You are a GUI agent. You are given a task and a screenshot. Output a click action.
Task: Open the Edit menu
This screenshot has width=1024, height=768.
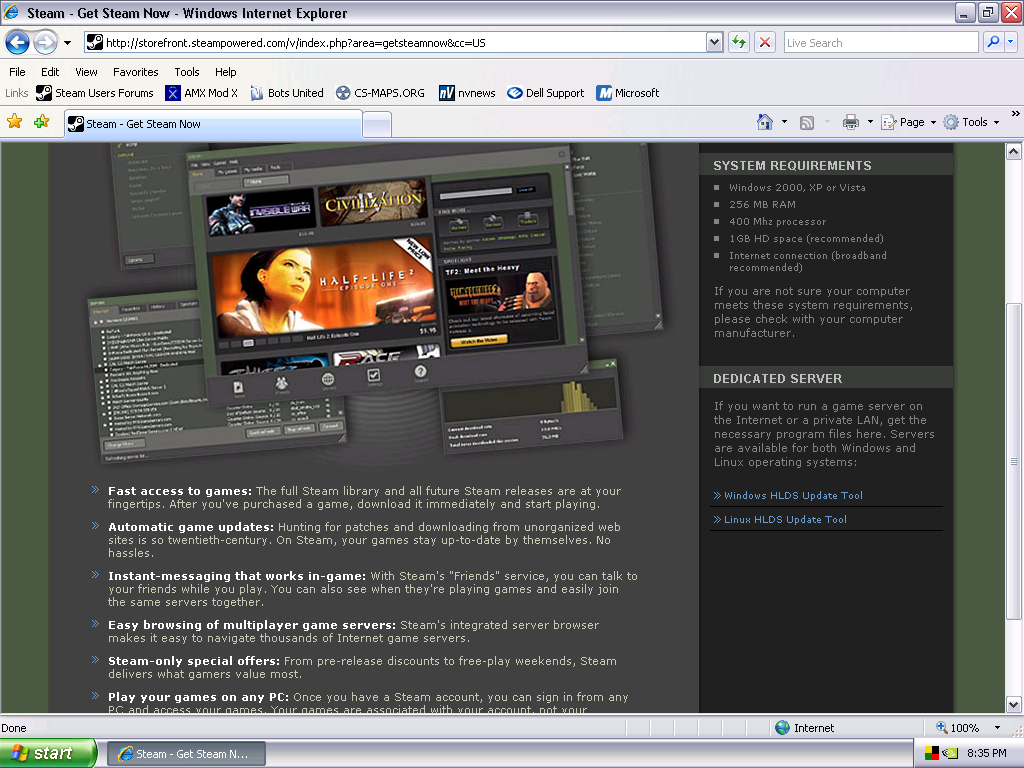coord(50,72)
